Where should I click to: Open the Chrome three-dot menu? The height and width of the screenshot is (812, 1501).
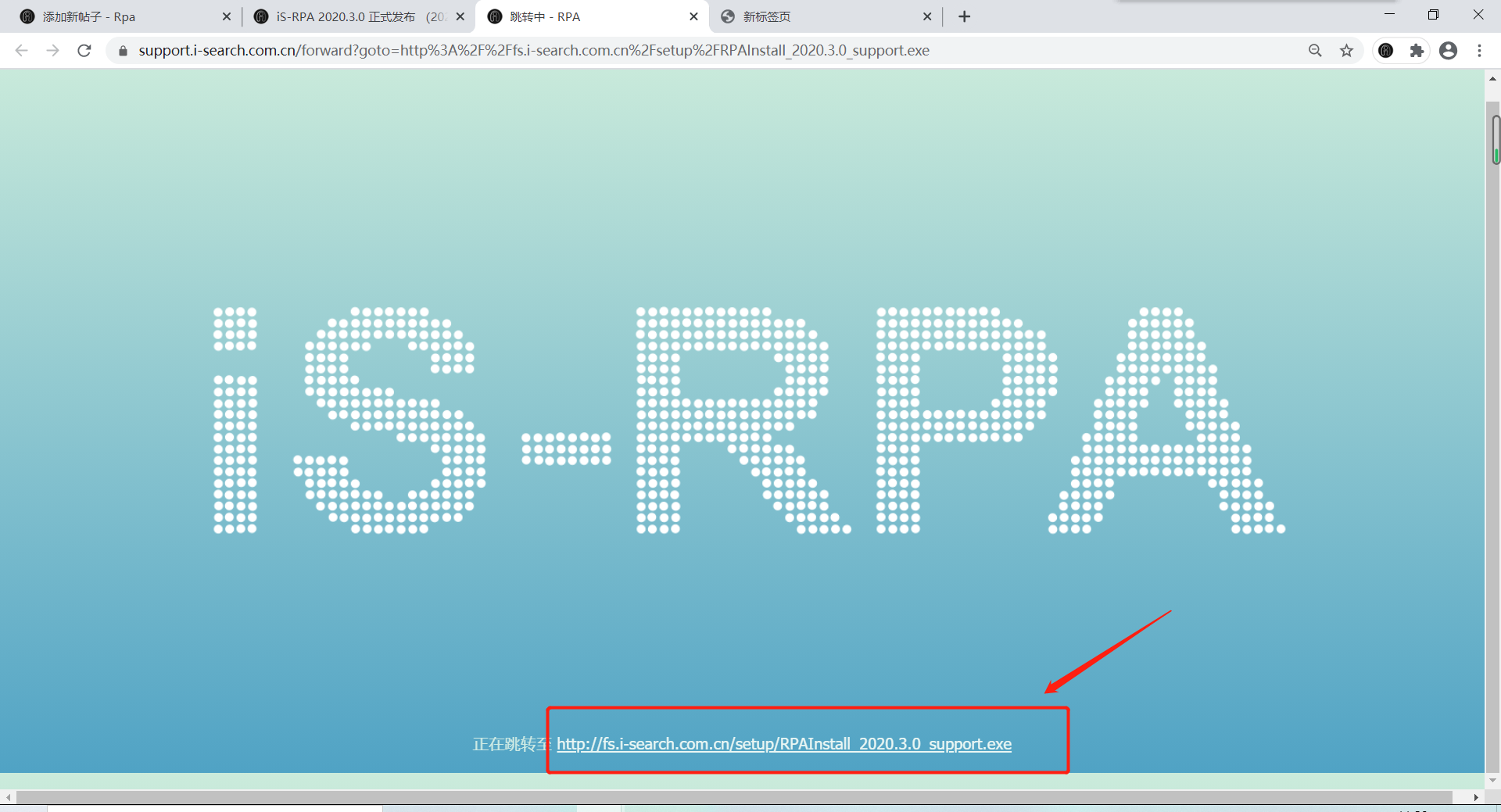1479,51
